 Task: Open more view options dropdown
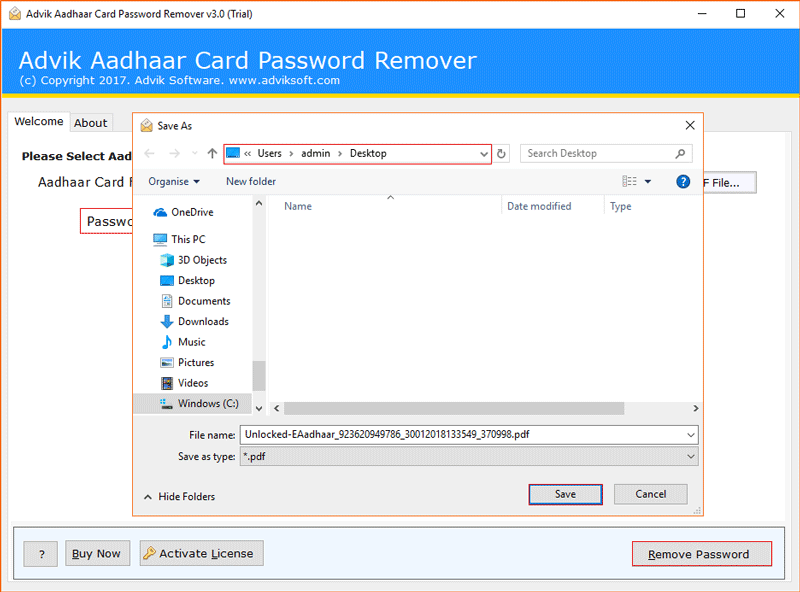648,181
